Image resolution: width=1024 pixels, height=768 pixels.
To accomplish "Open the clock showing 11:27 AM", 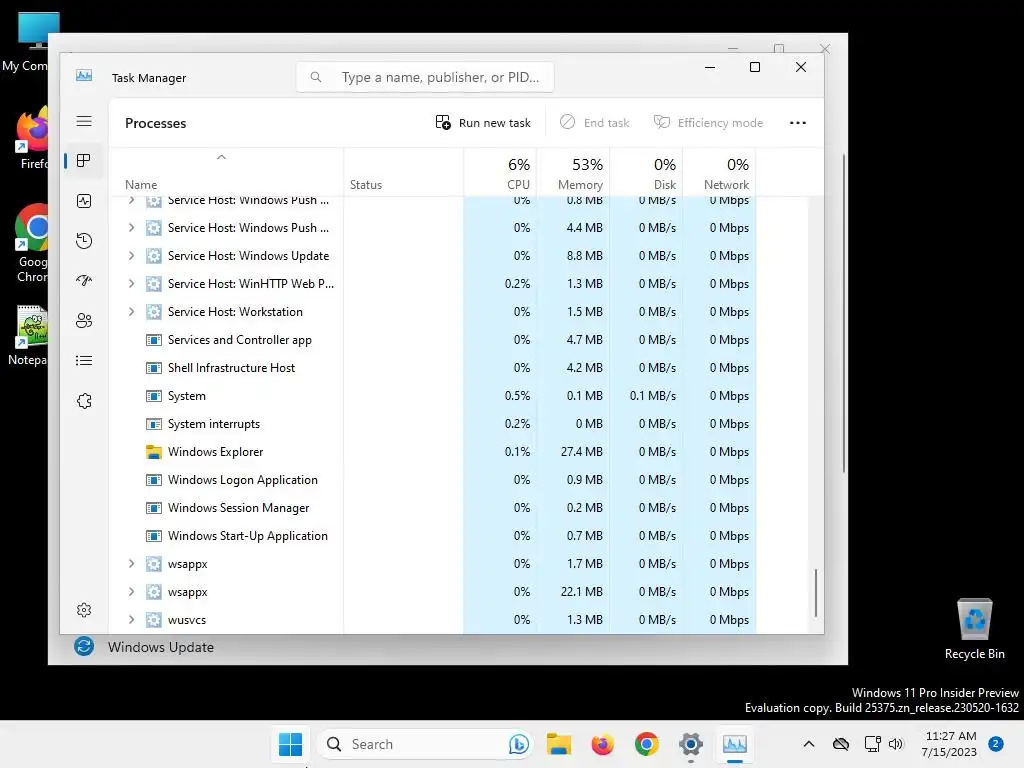I will point(950,744).
